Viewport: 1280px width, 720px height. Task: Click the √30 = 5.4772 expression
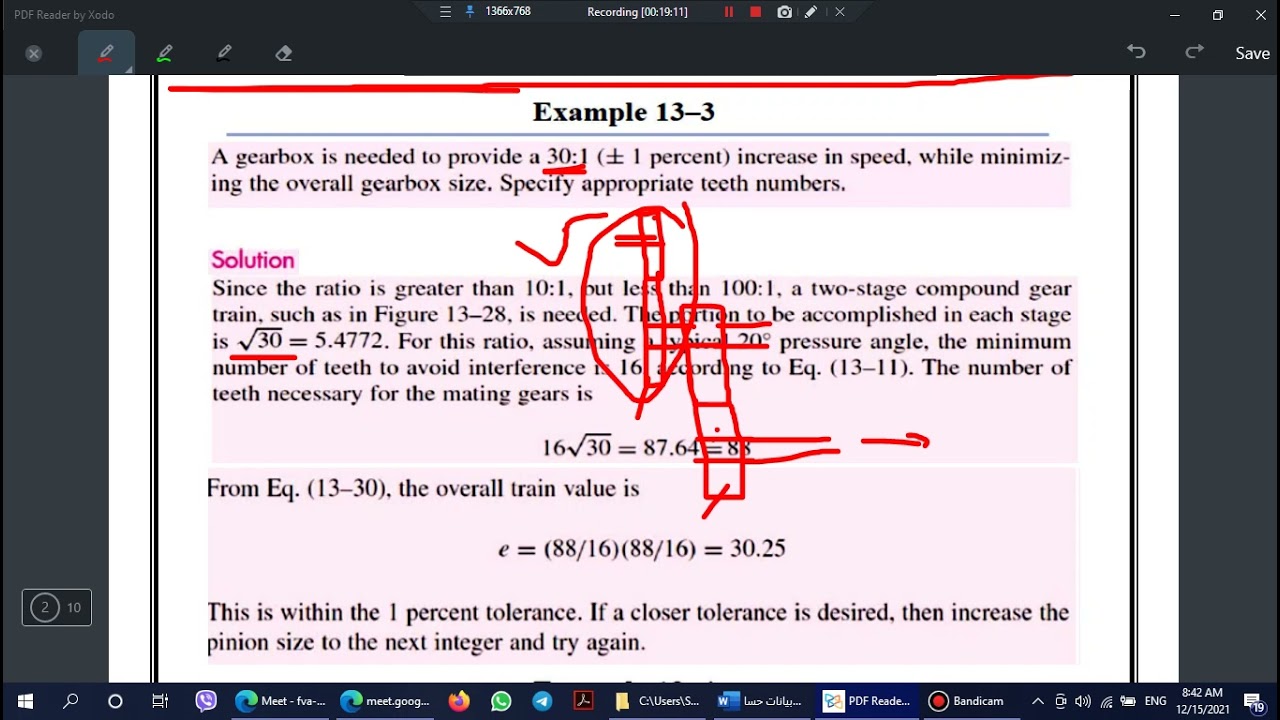pos(311,341)
